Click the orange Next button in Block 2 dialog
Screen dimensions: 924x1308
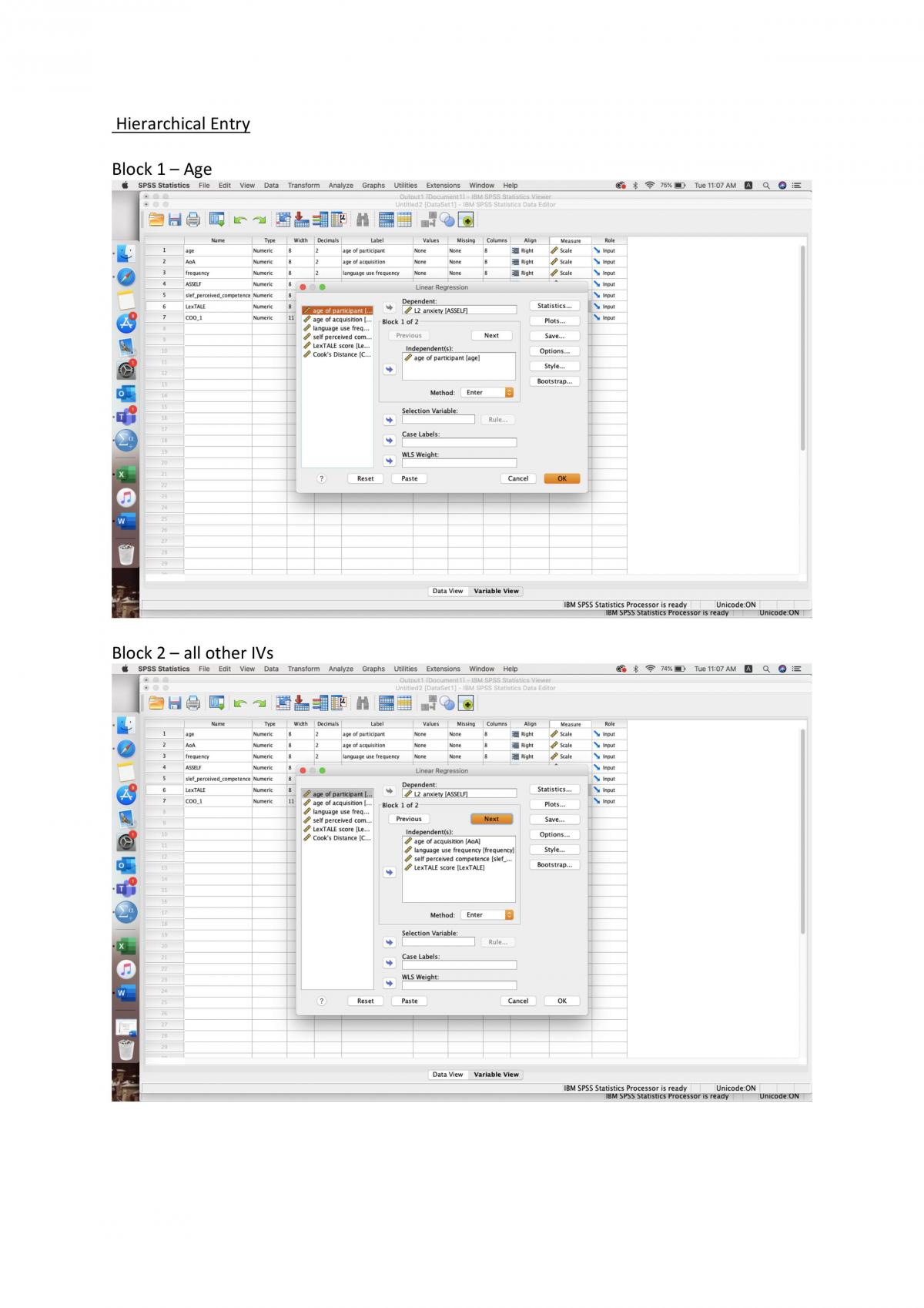[x=491, y=819]
